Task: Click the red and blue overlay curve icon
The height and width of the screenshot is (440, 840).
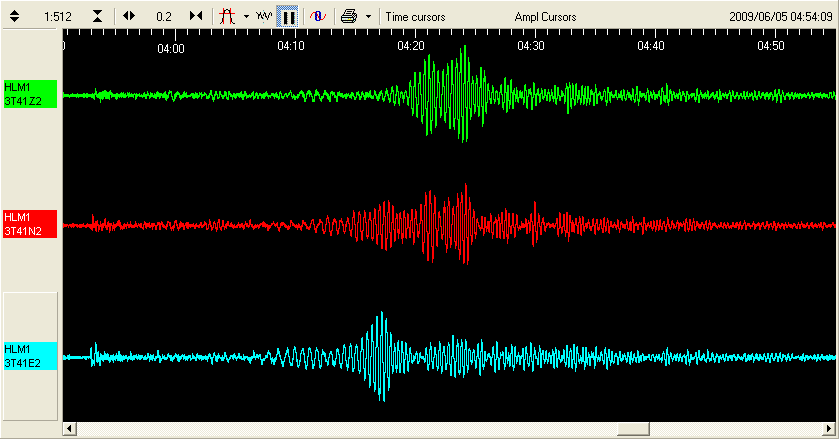Action: point(316,16)
